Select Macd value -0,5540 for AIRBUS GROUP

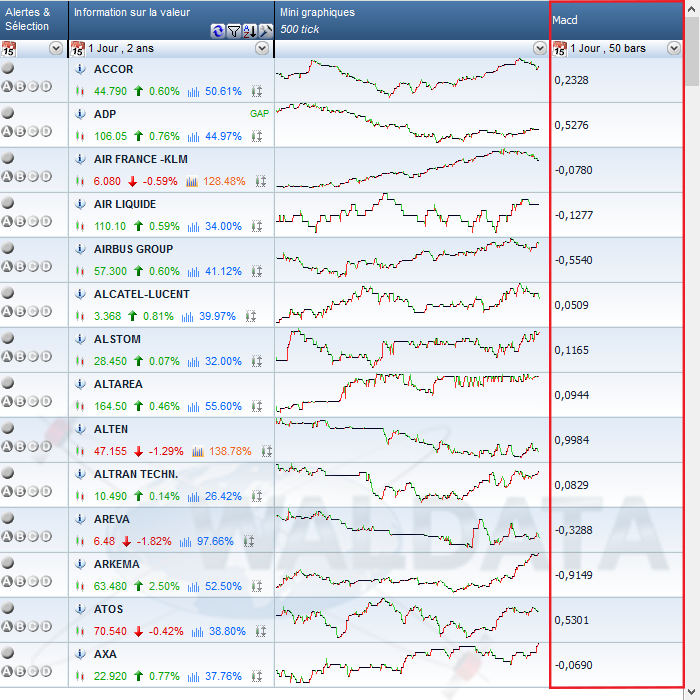(573, 260)
